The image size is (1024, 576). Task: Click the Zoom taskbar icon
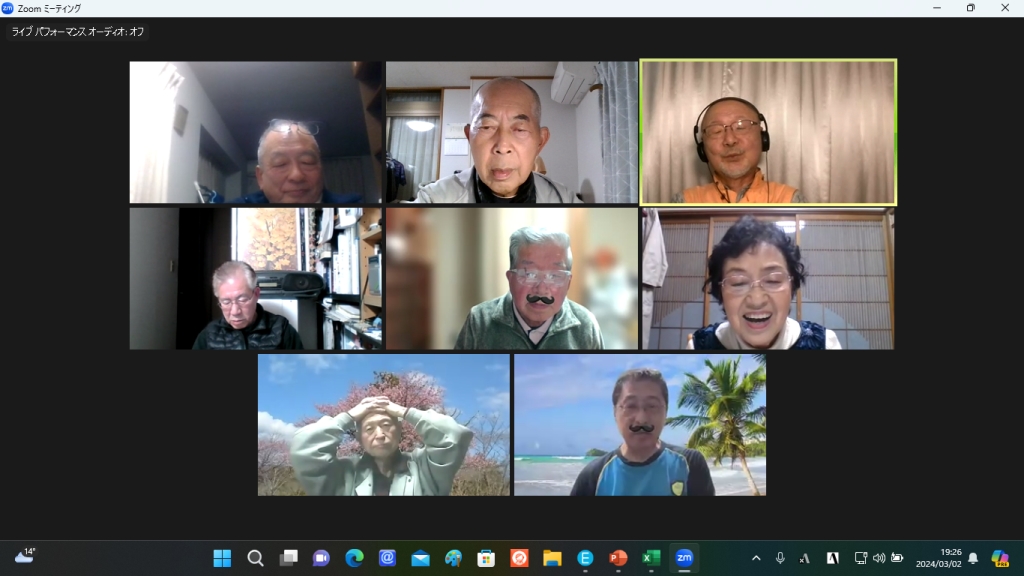(x=684, y=558)
